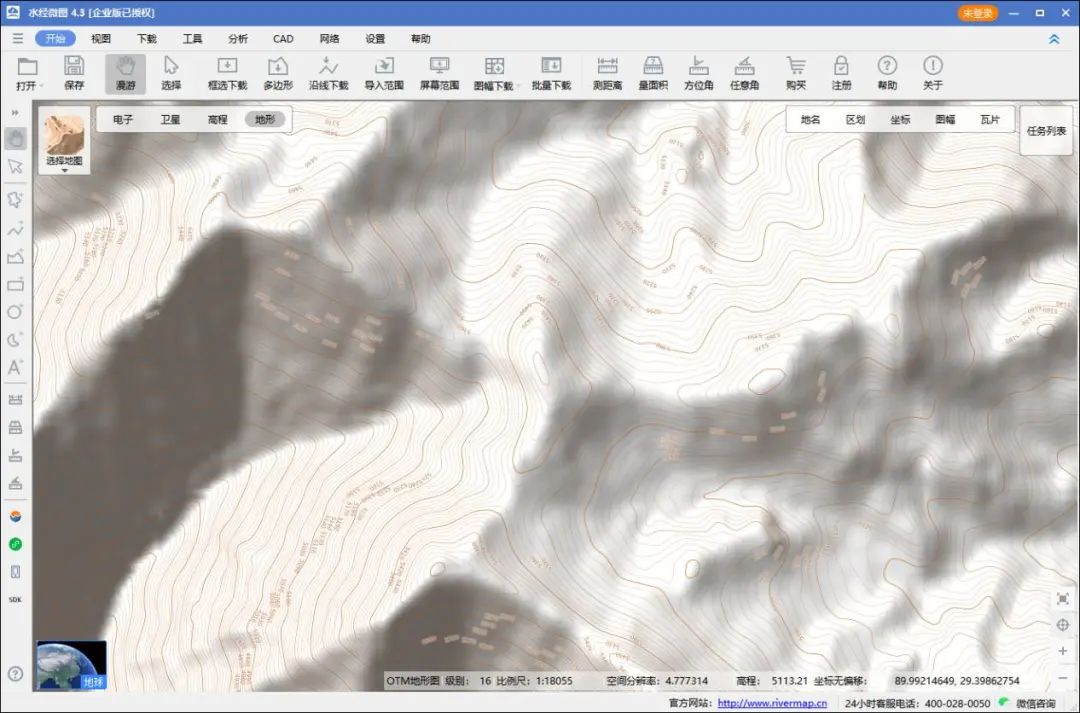Choose the 任意角 arbitrary angle tool

(x=744, y=74)
